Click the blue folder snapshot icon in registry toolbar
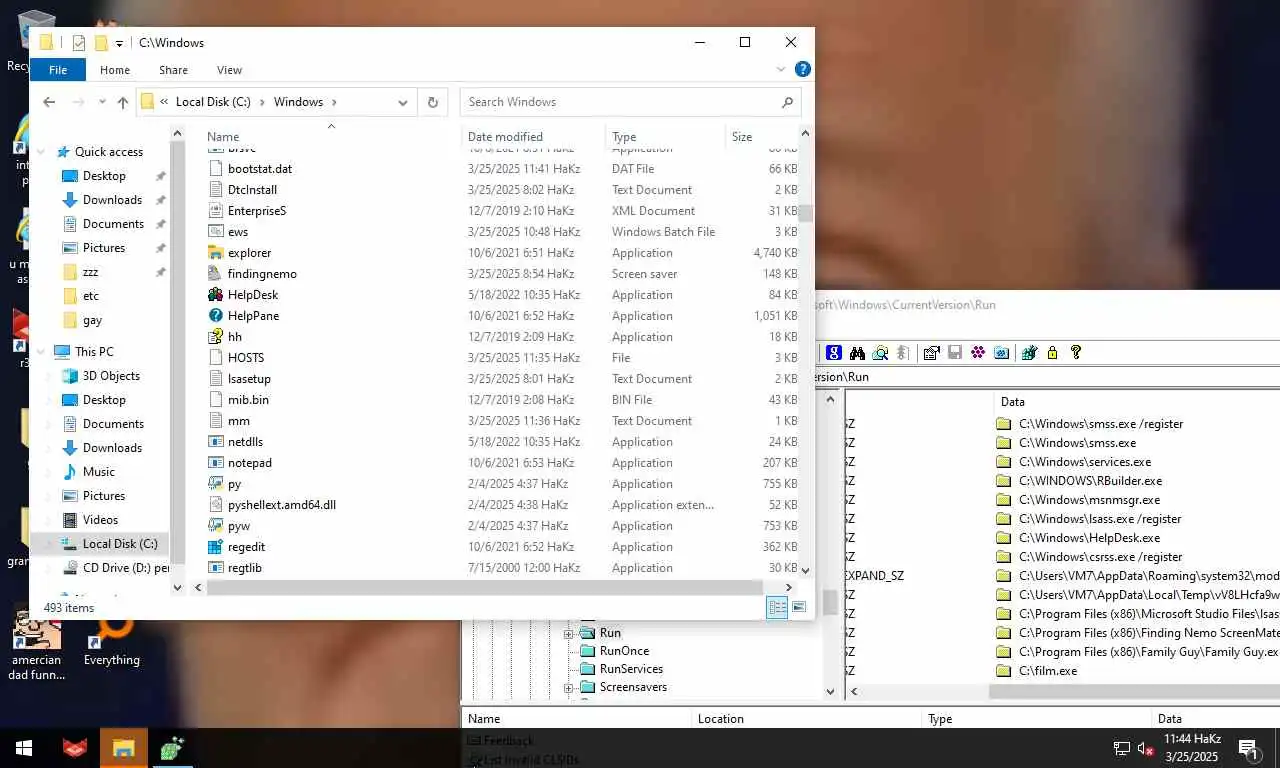Screen dimensions: 1280x768 pos(1001,352)
